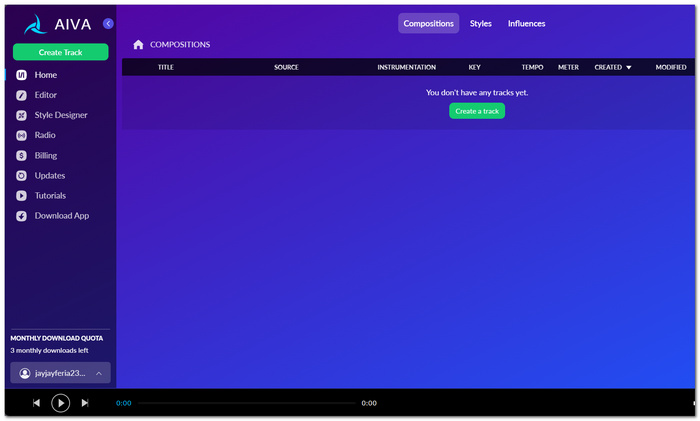Sort by the METER column header
Viewport: 700px width, 421px height.
[568, 67]
